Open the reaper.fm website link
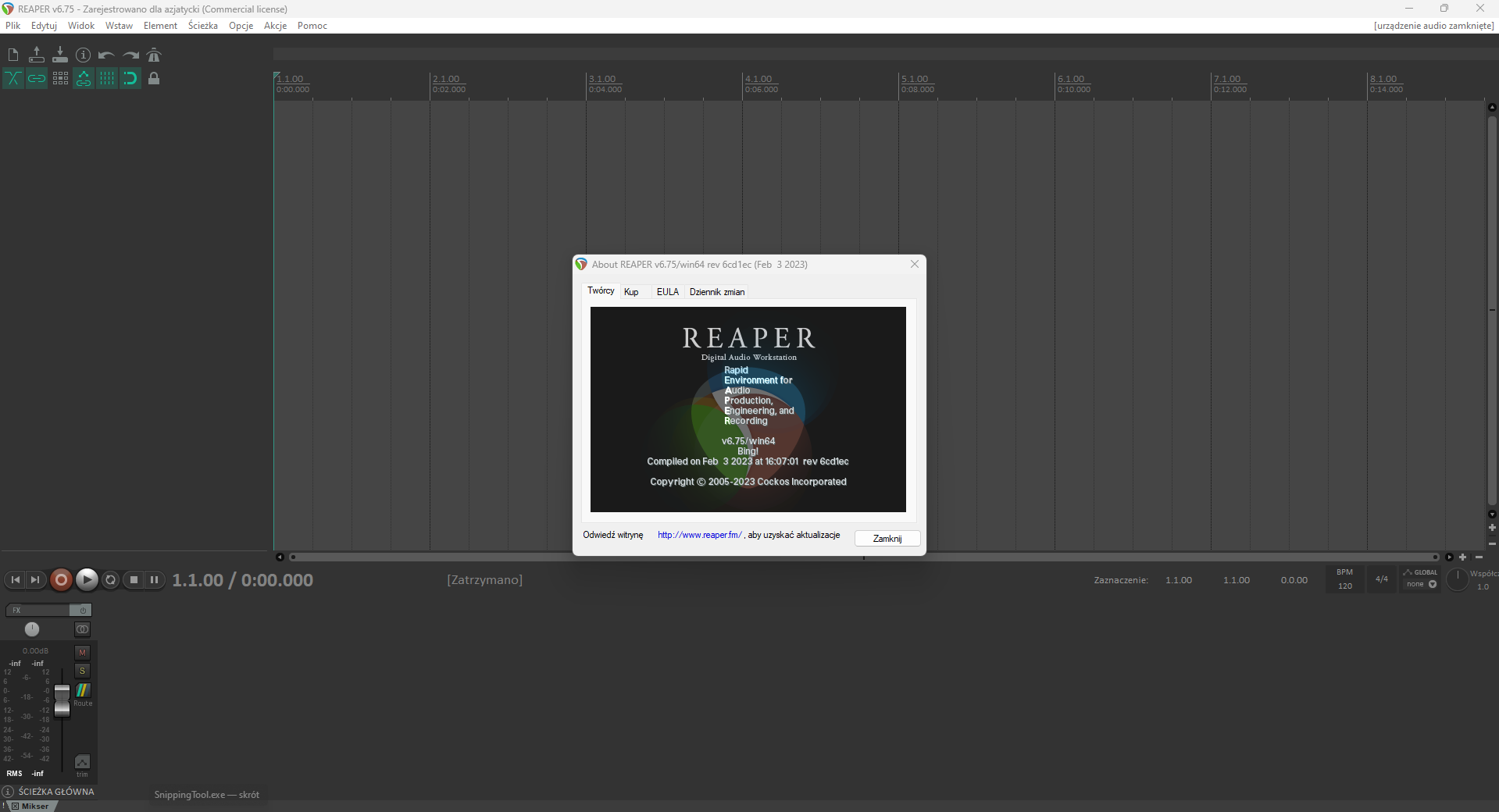The height and width of the screenshot is (812, 1499). tap(700, 535)
